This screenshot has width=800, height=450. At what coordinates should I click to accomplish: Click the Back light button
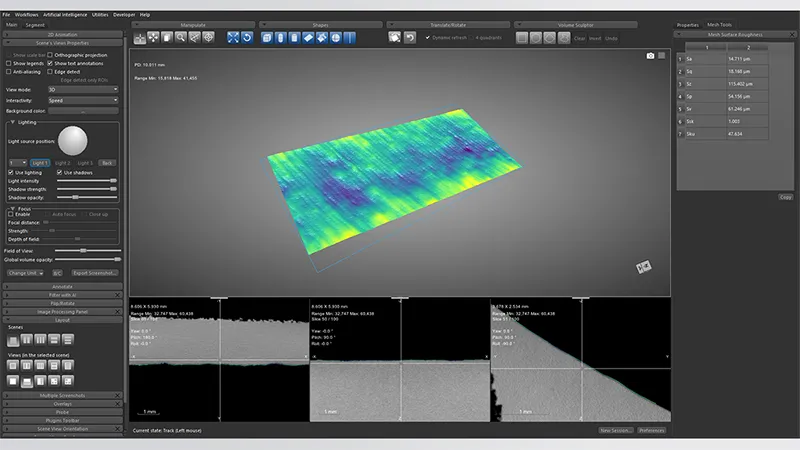(x=107, y=163)
